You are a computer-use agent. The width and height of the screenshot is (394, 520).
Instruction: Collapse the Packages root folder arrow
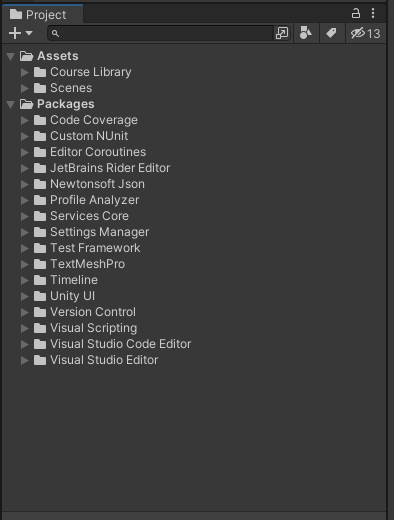coord(11,104)
